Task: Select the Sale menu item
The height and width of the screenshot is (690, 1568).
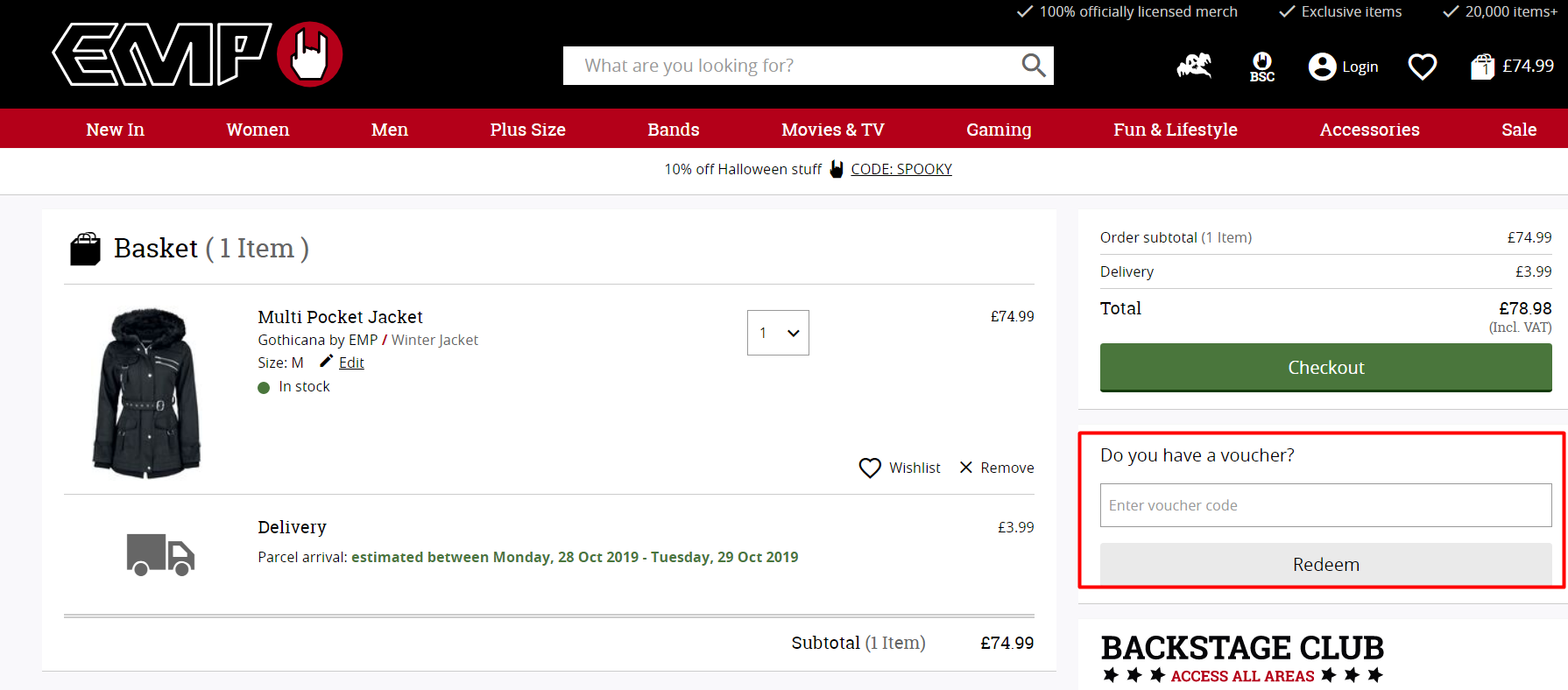Action: click(1518, 130)
